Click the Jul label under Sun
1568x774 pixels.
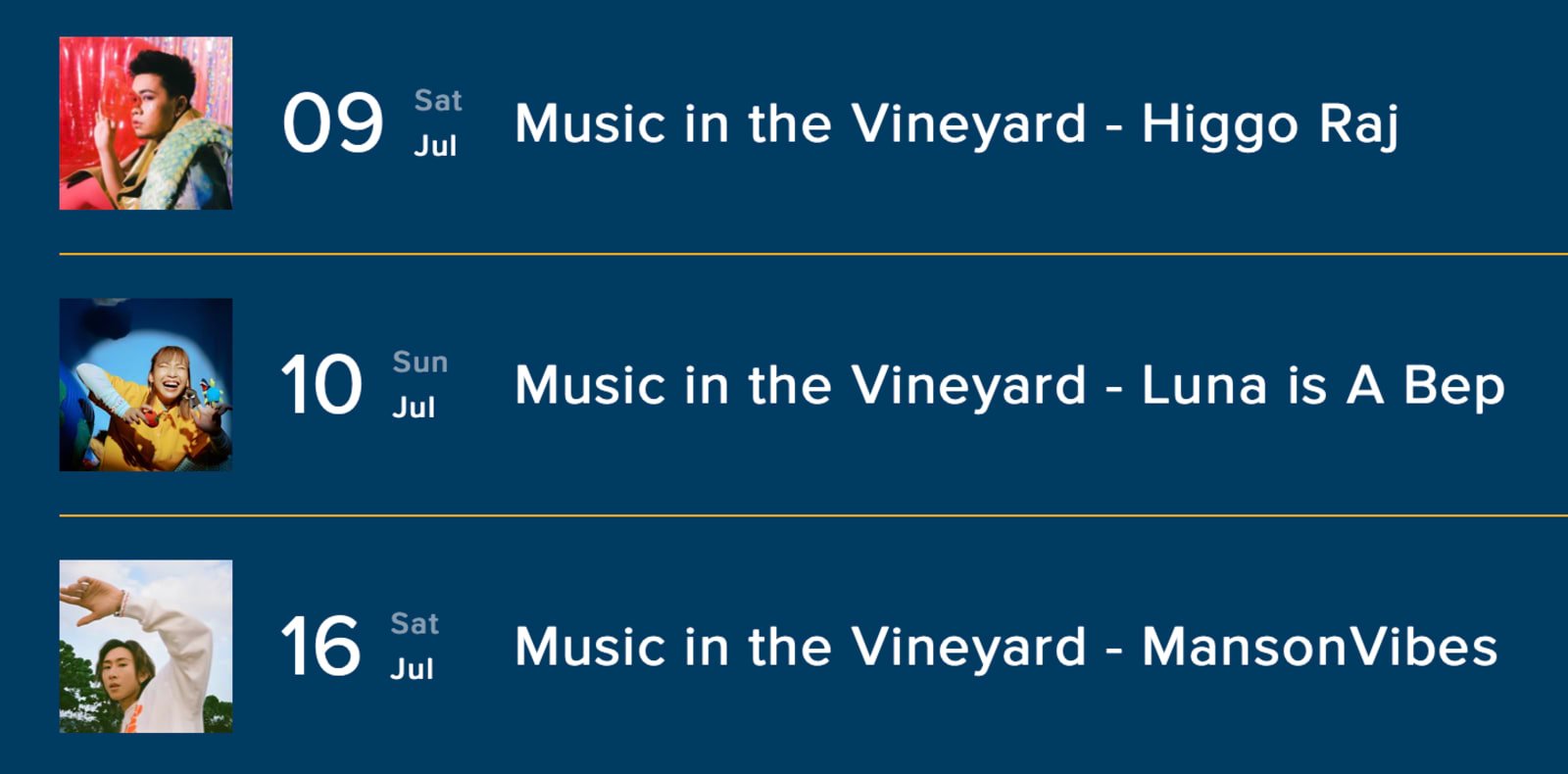click(x=414, y=408)
